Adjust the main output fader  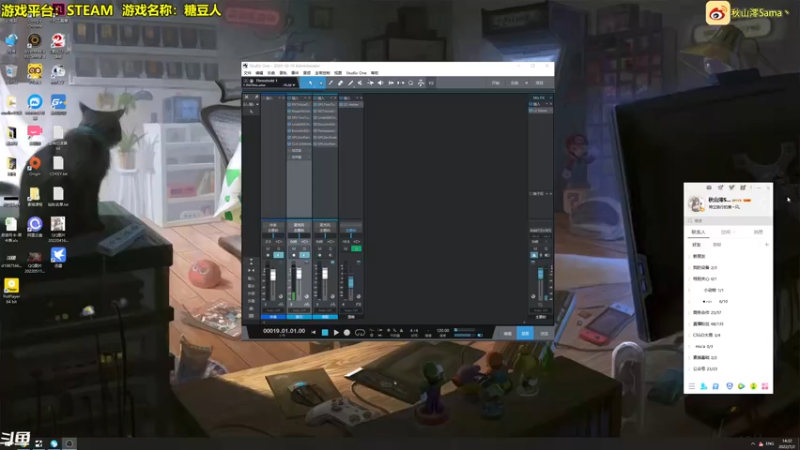point(540,273)
